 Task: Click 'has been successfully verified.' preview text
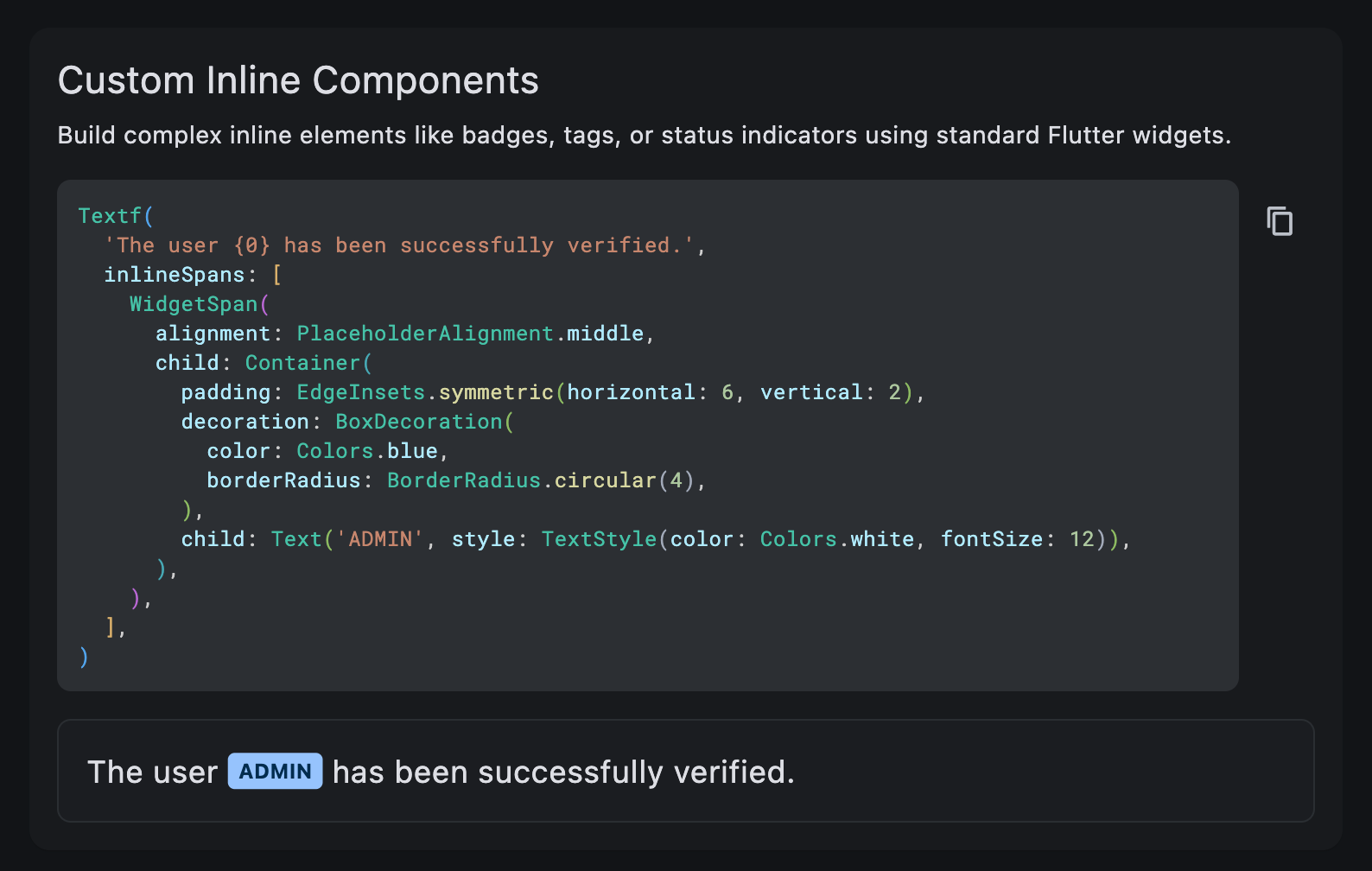tap(563, 772)
